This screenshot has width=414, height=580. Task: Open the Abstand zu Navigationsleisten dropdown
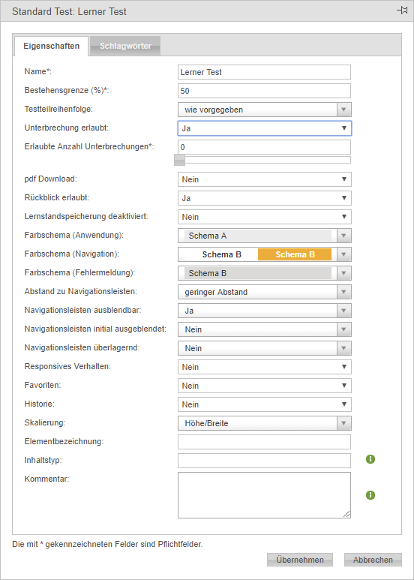(x=265, y=292)
